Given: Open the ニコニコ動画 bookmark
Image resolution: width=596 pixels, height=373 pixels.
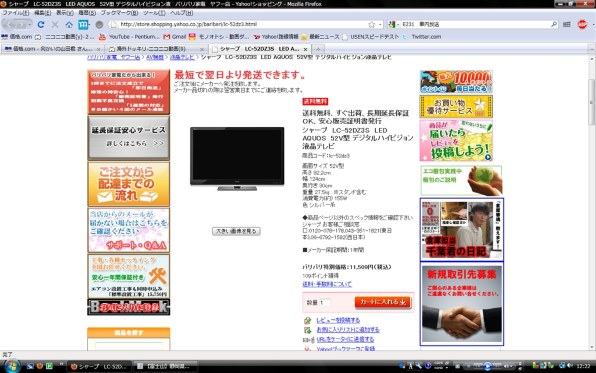Looking at the screenshot, I should pos(64,37).
